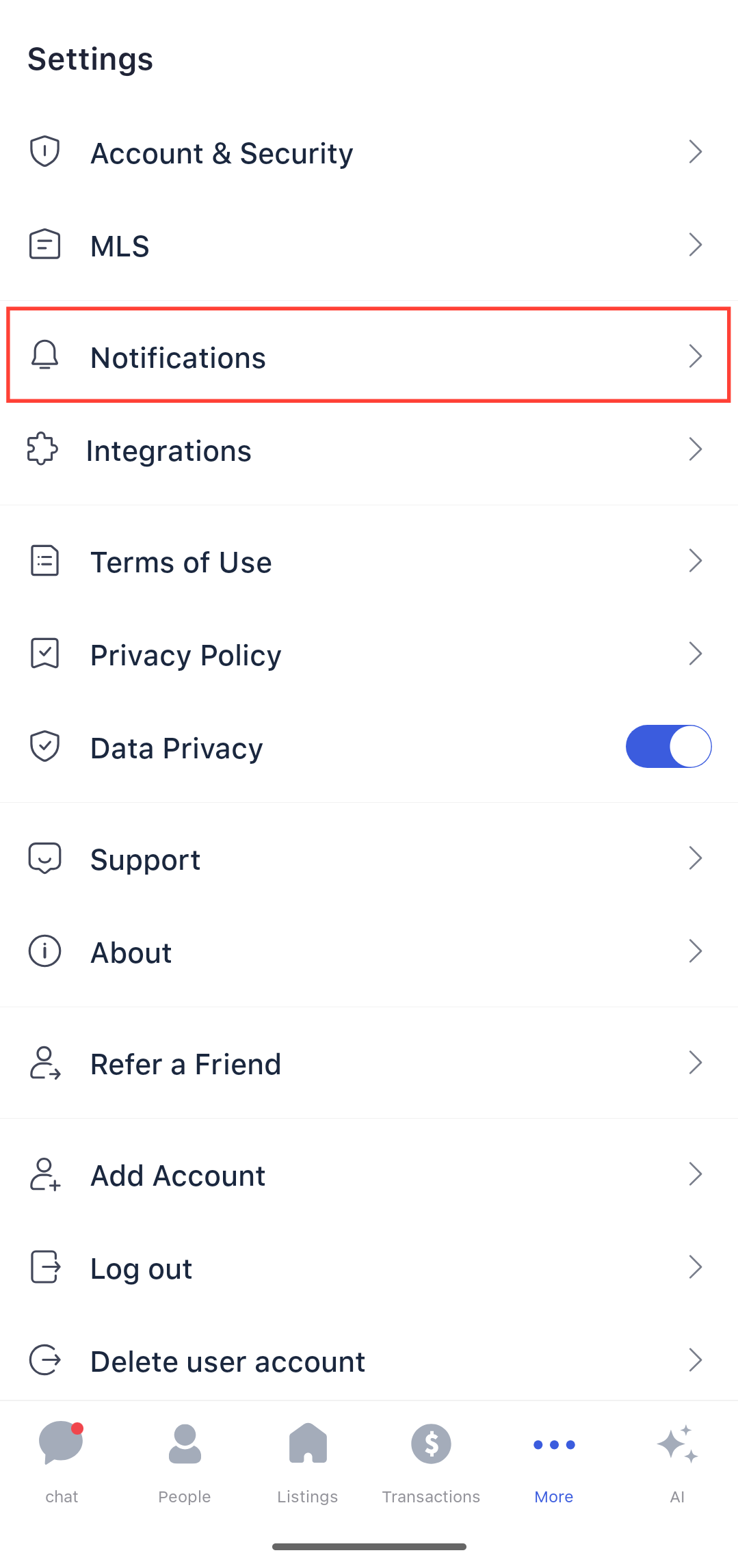Tap the Account & Security shield icon
The image size is (738, 1568).
(x=44, y=151)
